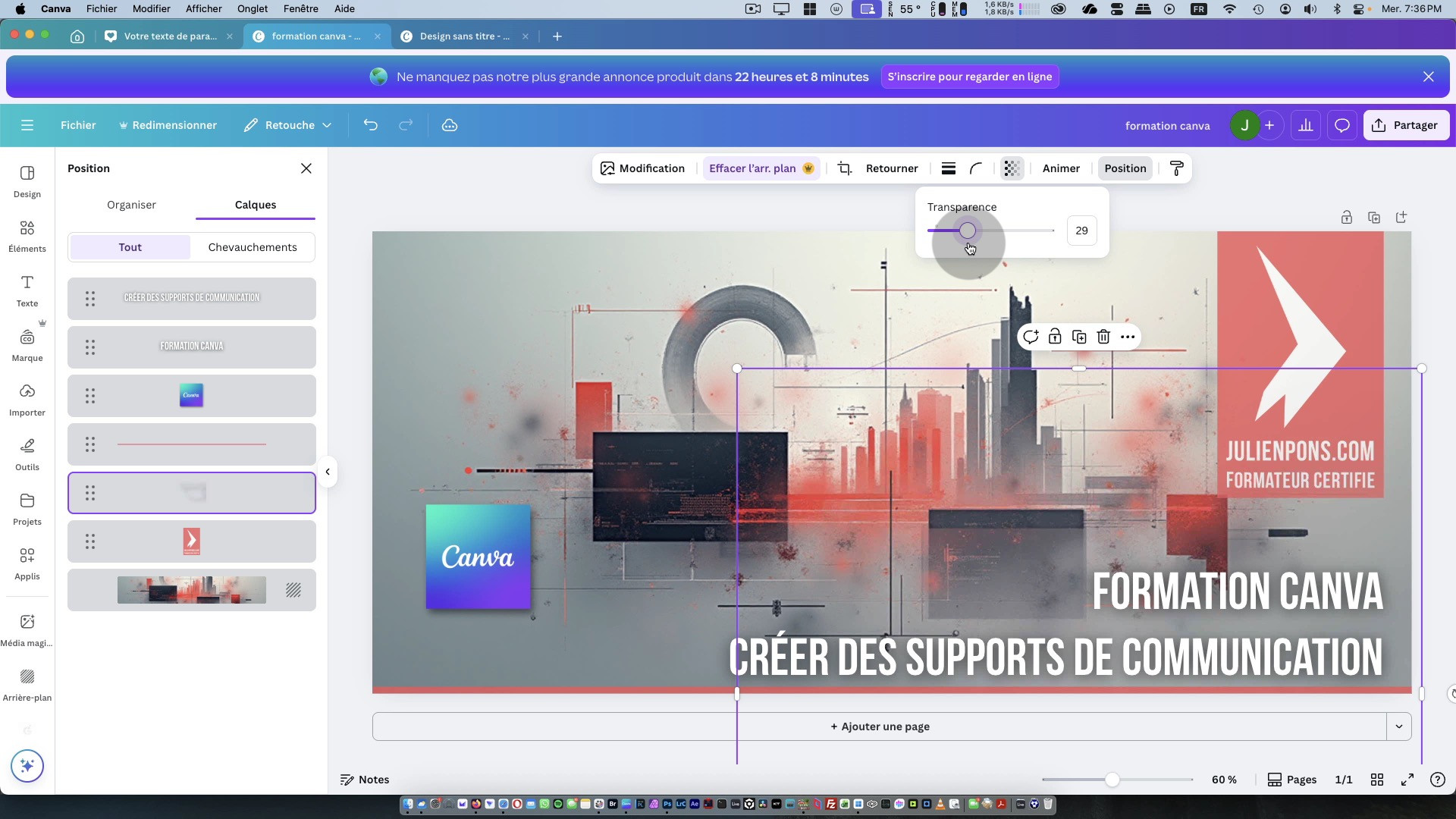Click the transparency checkerboard icon
This screenshot has height=819, width=1456.
coord(1011,168)
